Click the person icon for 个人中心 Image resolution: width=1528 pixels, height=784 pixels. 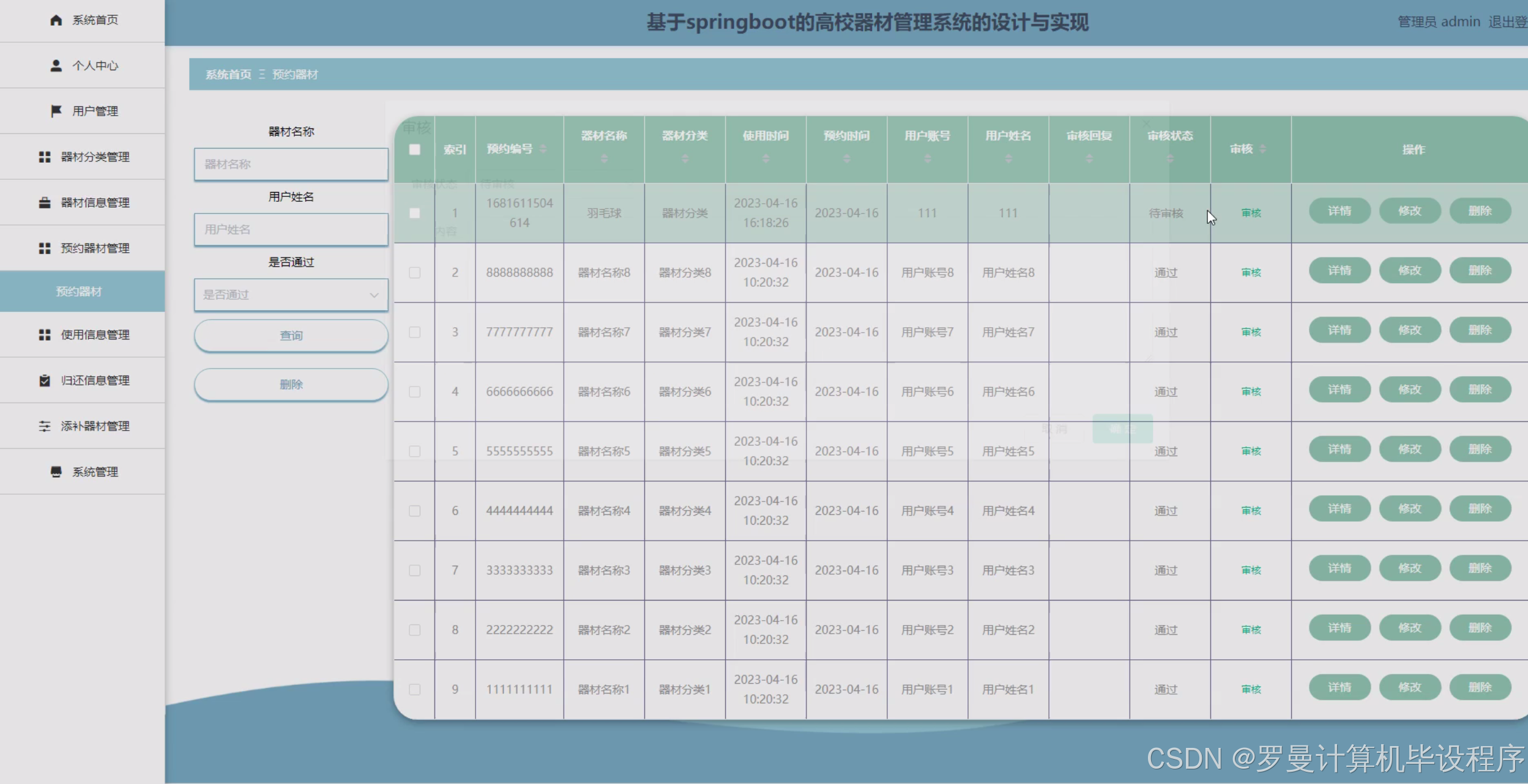[56, 65]
